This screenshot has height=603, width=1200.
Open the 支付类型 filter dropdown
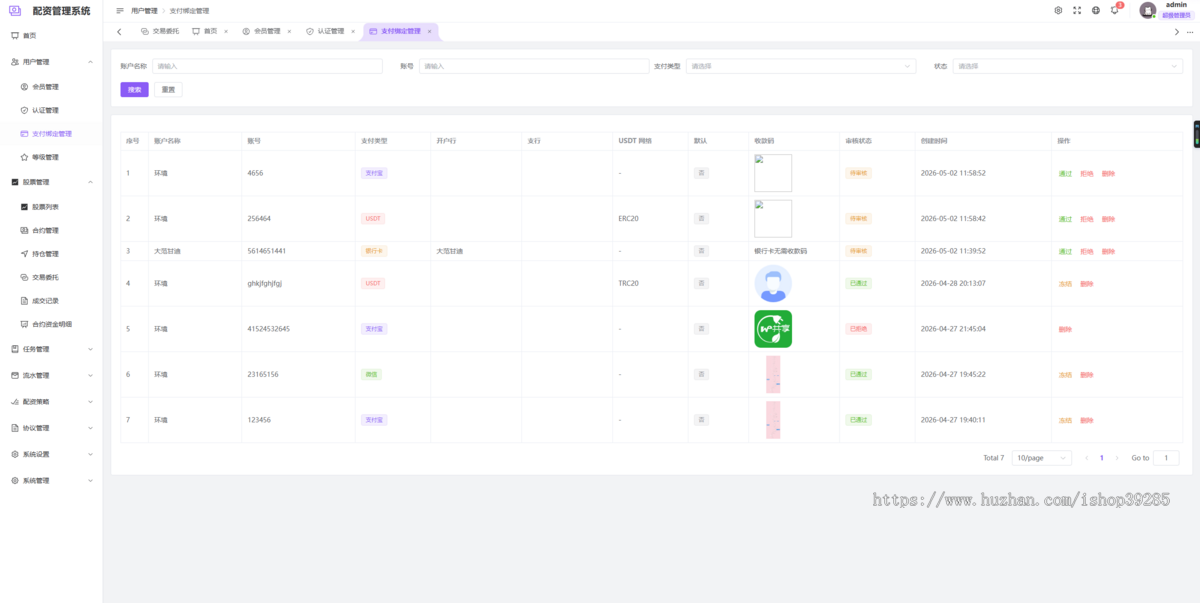800,66
